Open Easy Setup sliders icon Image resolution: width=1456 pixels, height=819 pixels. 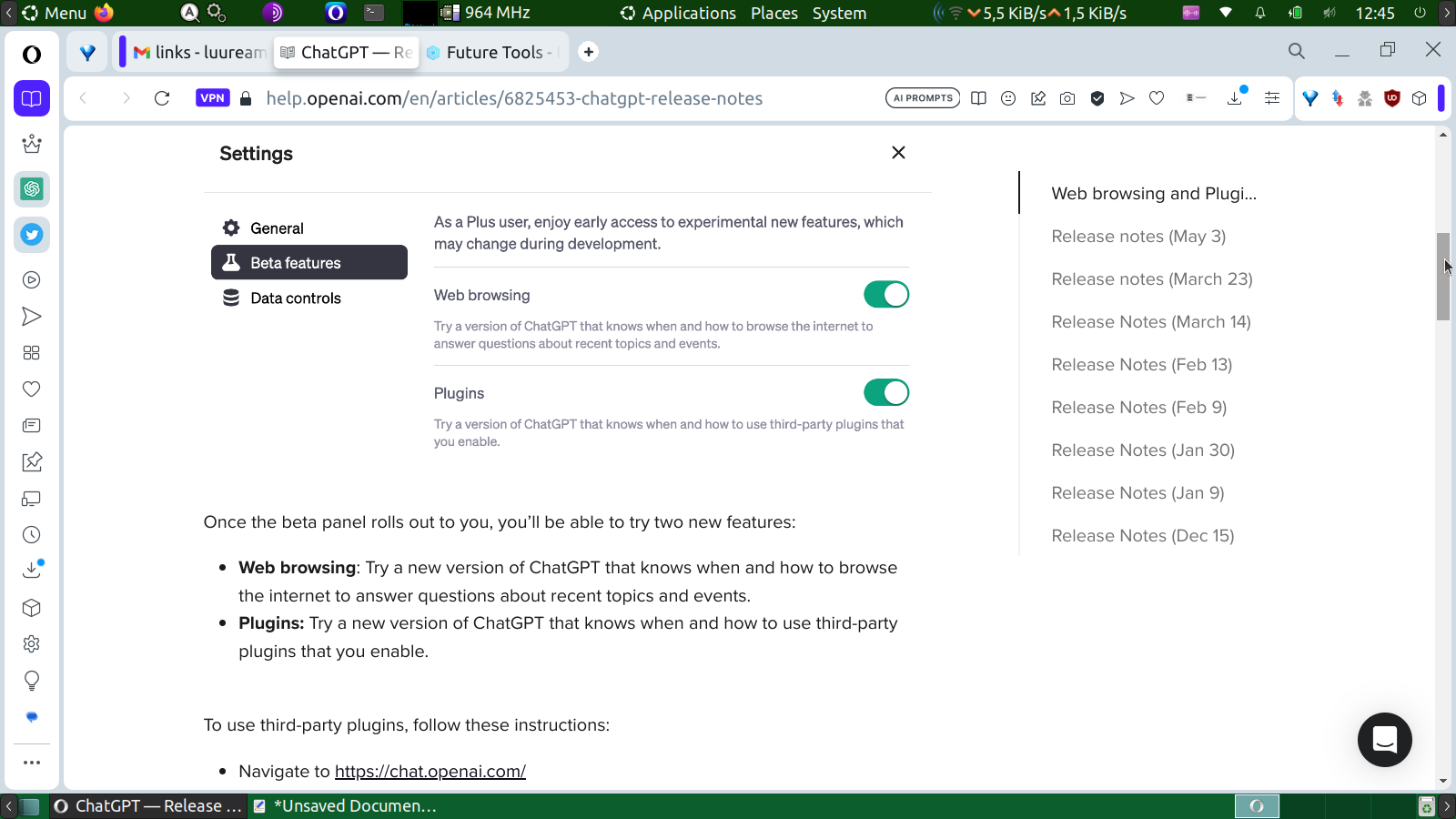pyautogui.click(x=1272, y=98)
